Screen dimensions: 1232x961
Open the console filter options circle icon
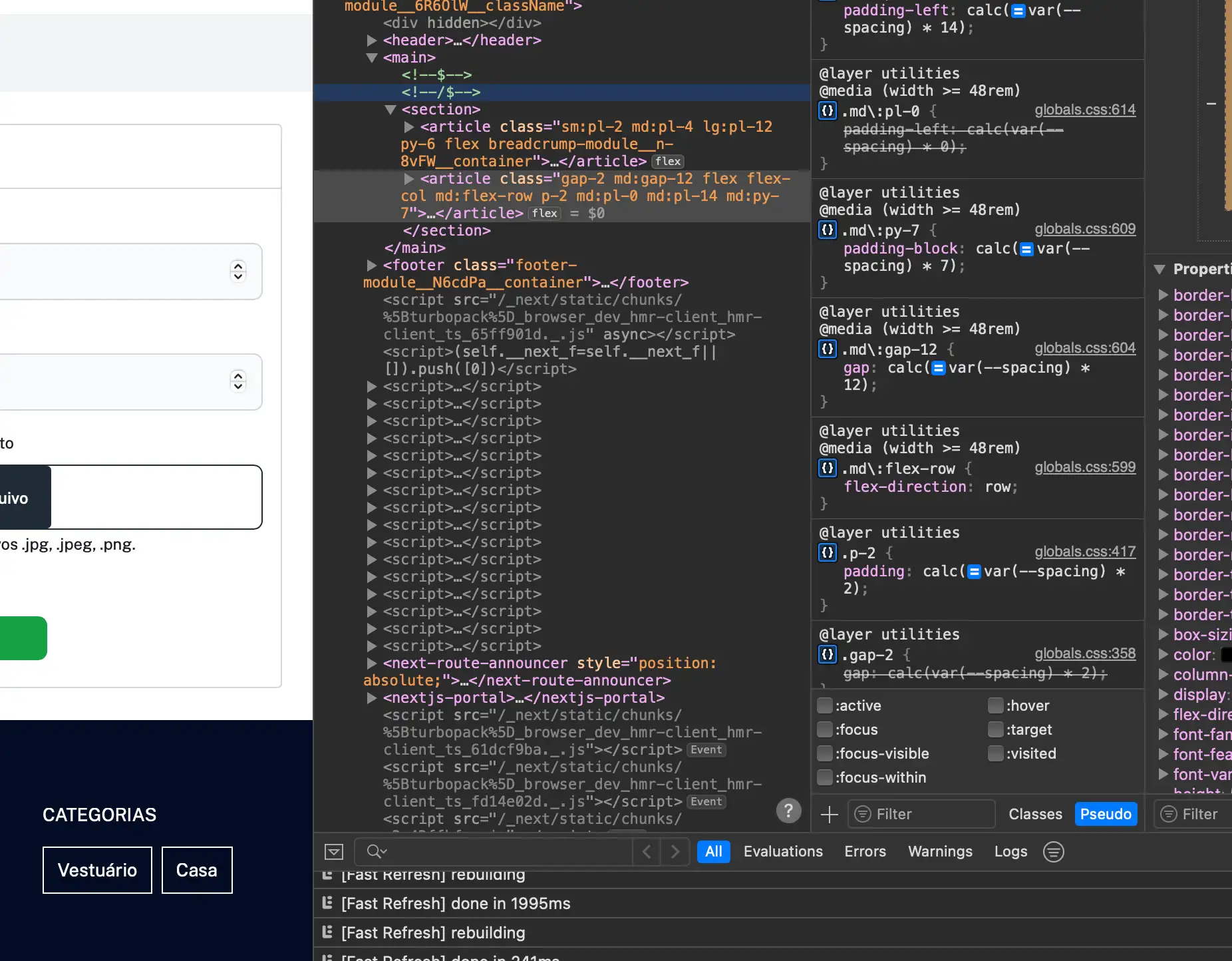point(1053,851)
